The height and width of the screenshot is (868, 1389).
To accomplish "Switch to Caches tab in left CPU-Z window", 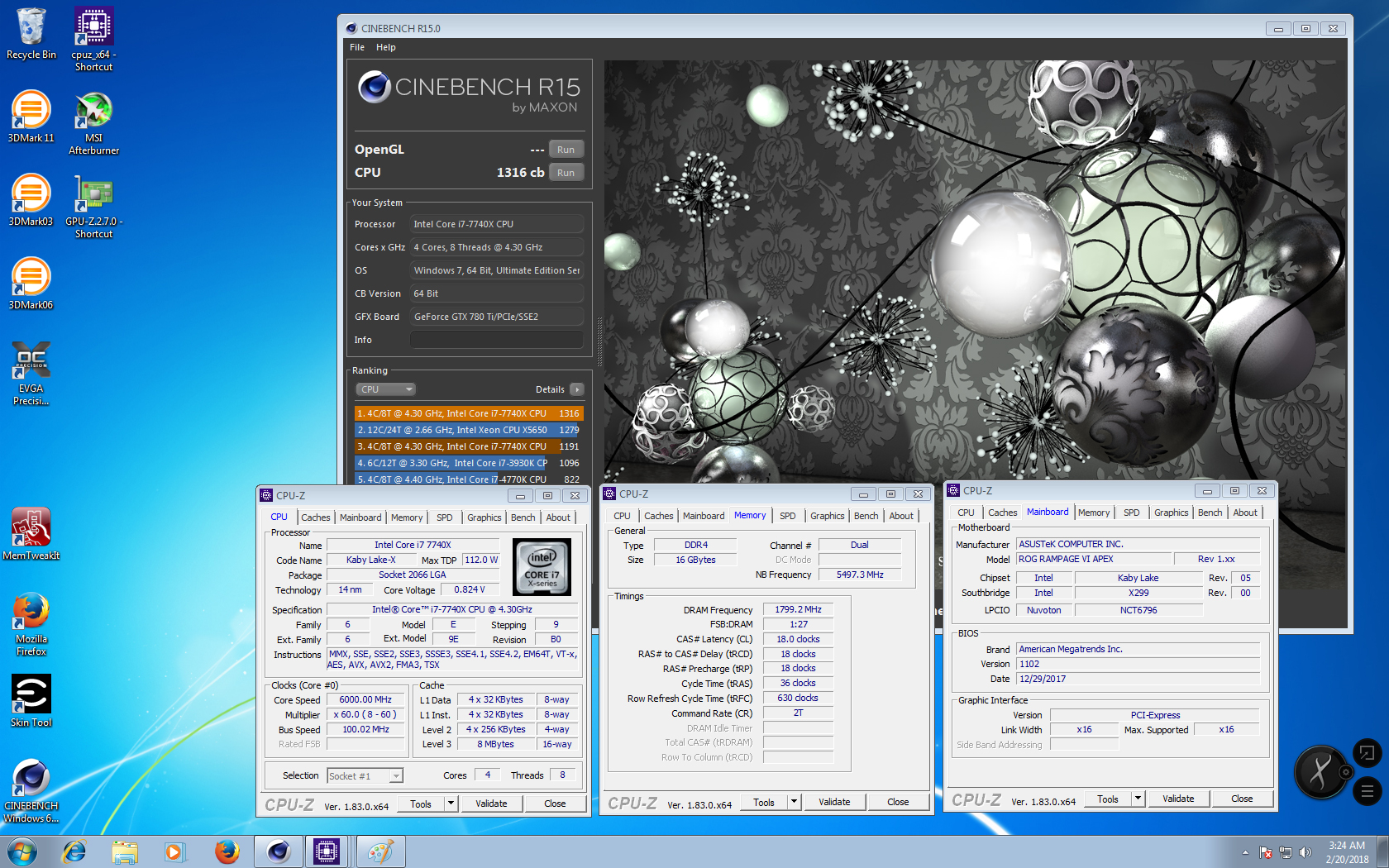I will click(x=316, y=517).
